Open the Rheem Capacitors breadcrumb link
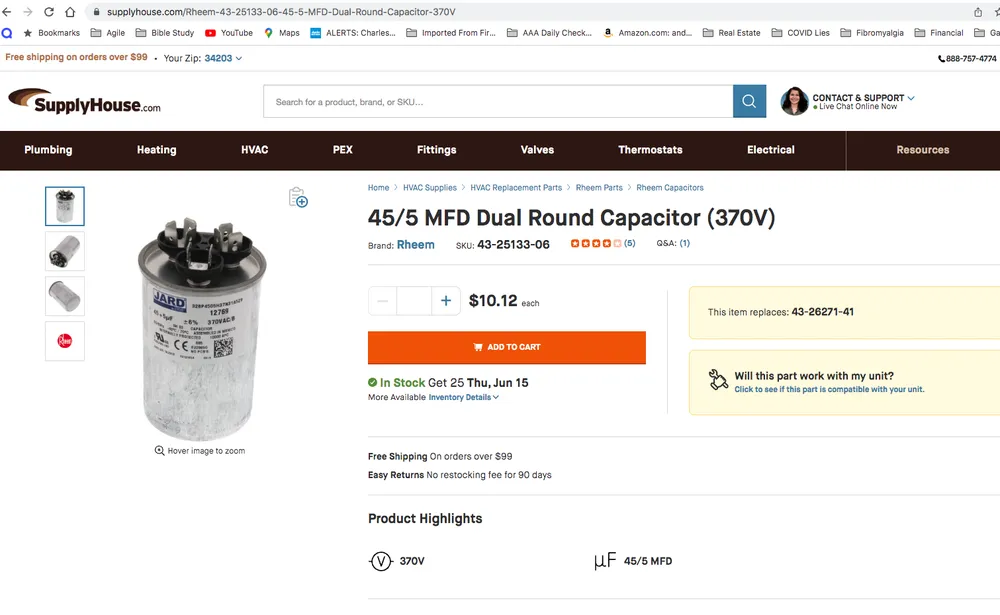Viewport: 1000px width, 615px height. [x=670, y=188]
